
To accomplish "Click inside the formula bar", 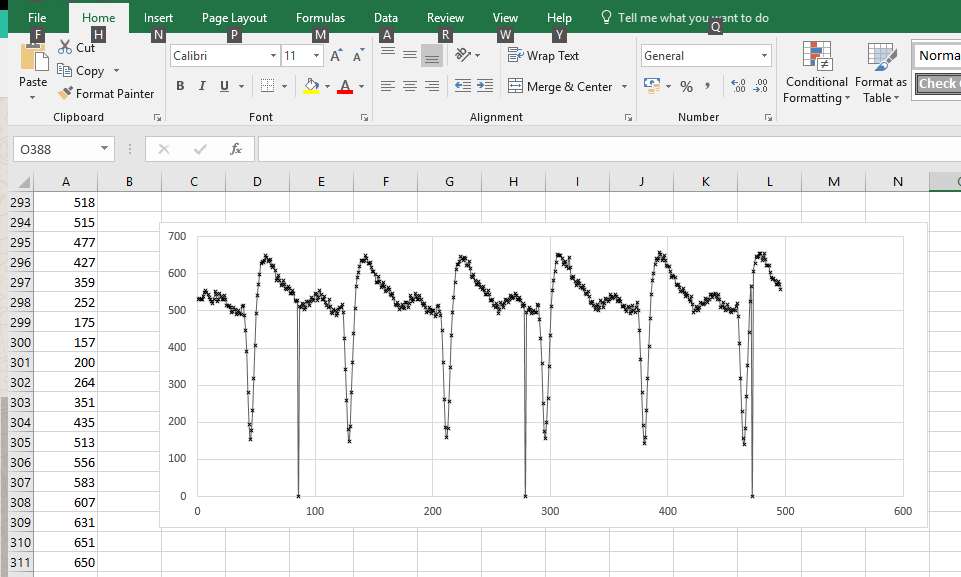I will (x=550, y=147).
